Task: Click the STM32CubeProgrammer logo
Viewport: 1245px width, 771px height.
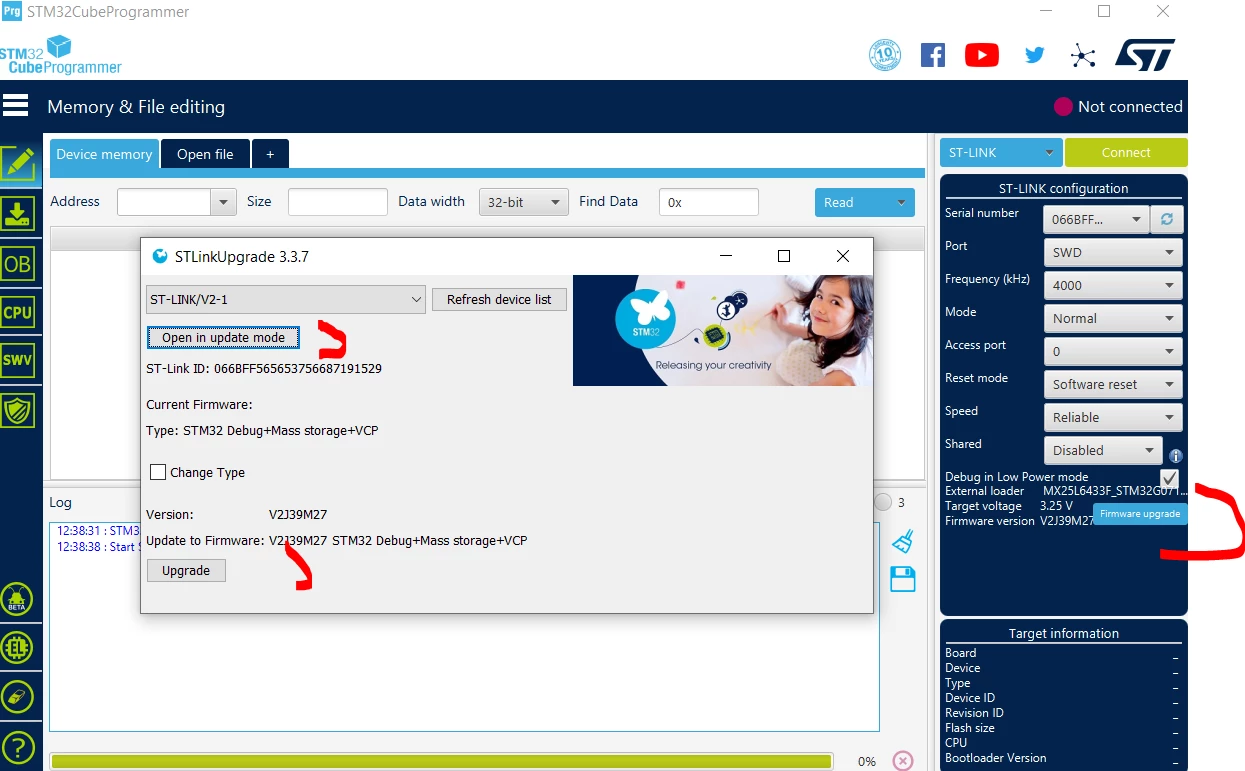Action: (x=60, y=54)
